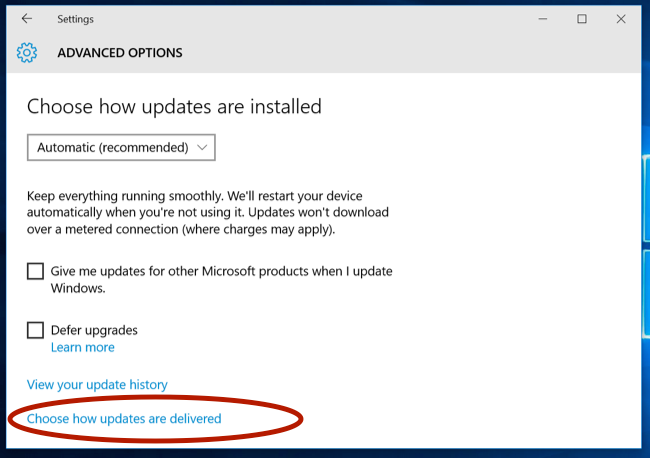Open the Automatic (recommended) dropdown

click(121, 147)
